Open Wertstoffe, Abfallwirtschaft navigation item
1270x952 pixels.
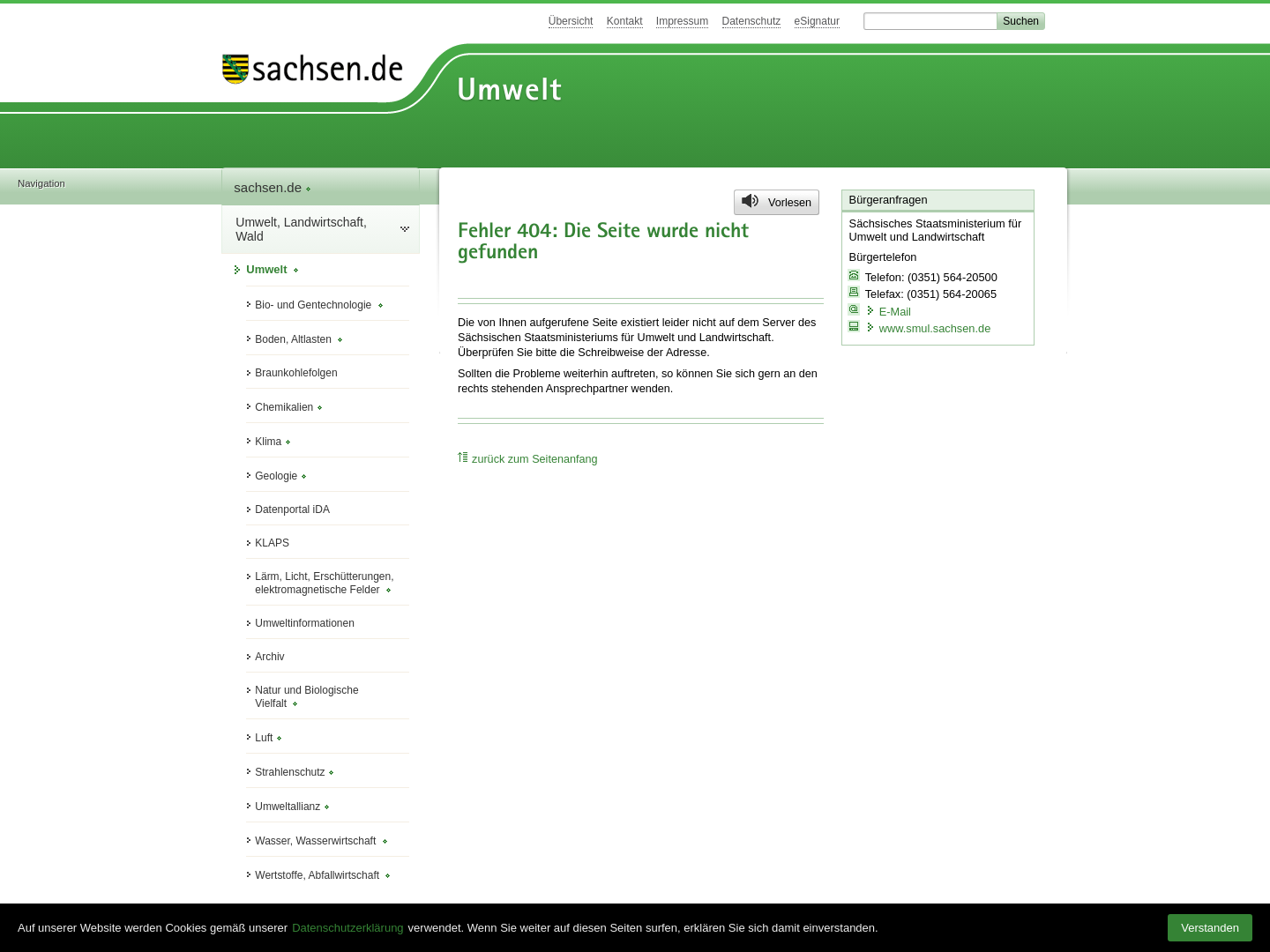[x=317, y=875]
